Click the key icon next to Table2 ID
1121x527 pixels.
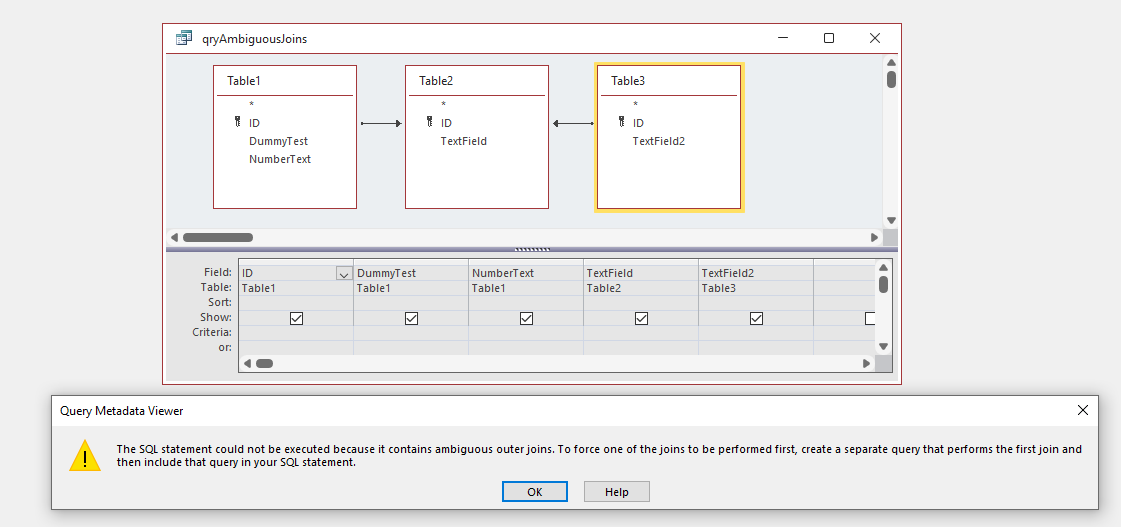click(430, 122)
